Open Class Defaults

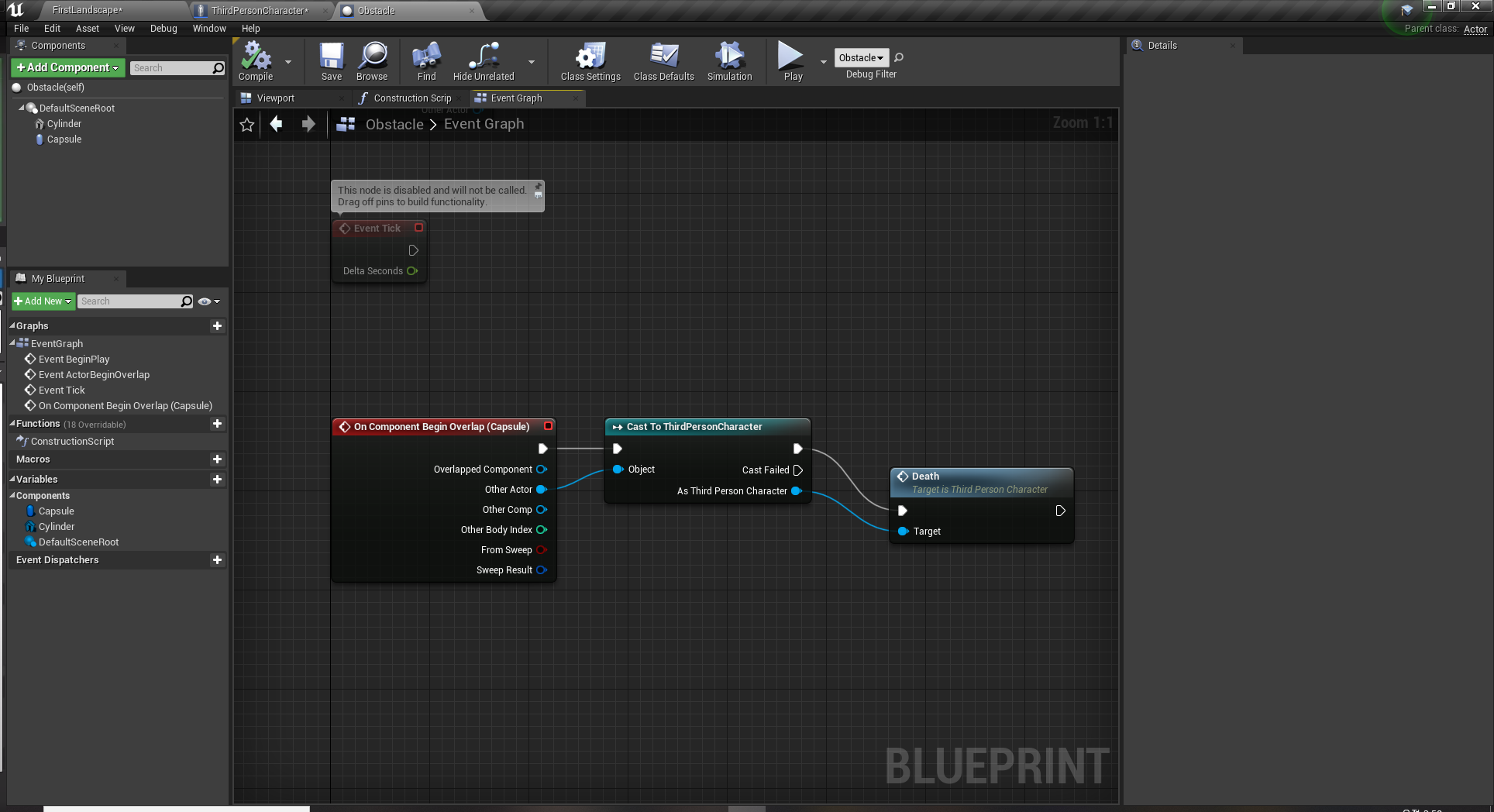coord(664,60)
